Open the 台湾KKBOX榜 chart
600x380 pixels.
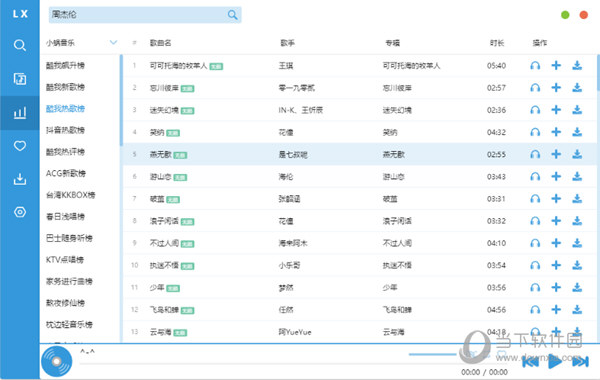tap(70, 195)
